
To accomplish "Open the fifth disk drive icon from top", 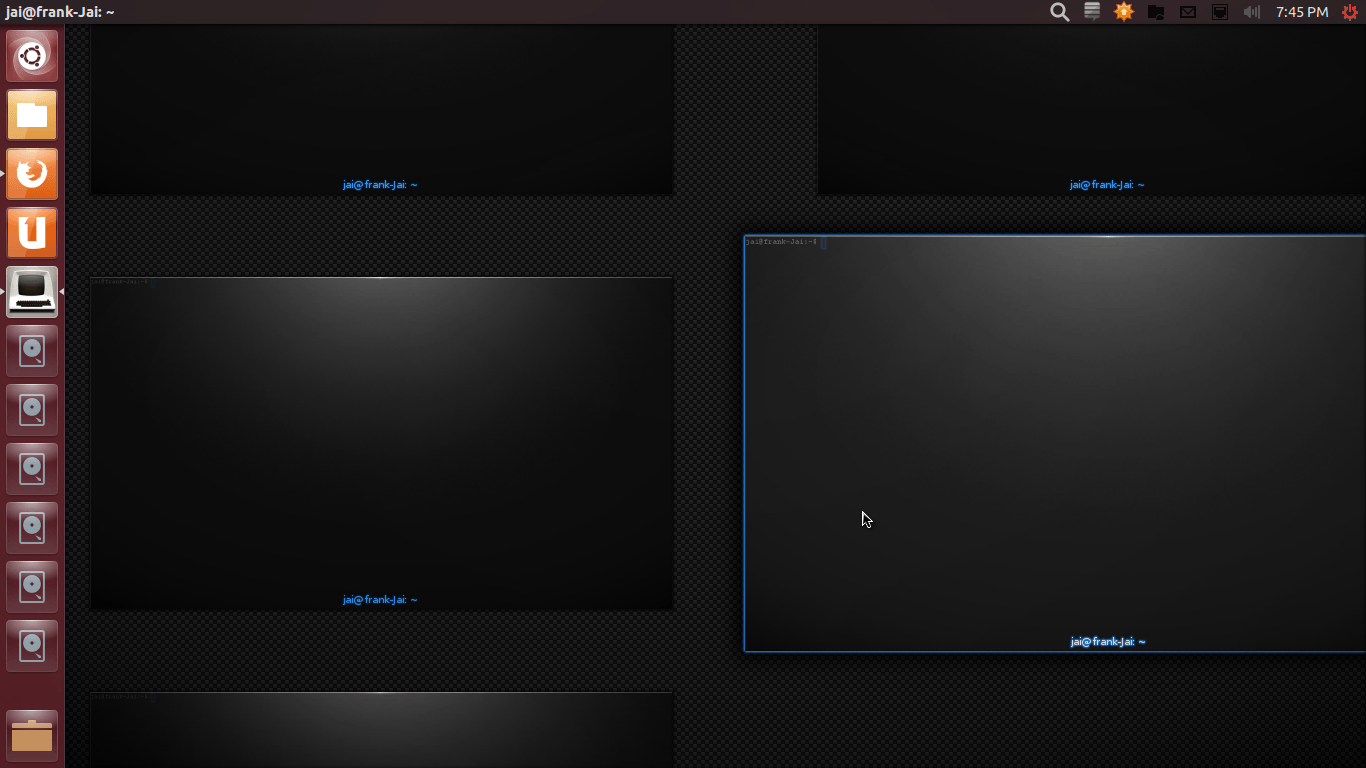I will click(x=32, y=587).
